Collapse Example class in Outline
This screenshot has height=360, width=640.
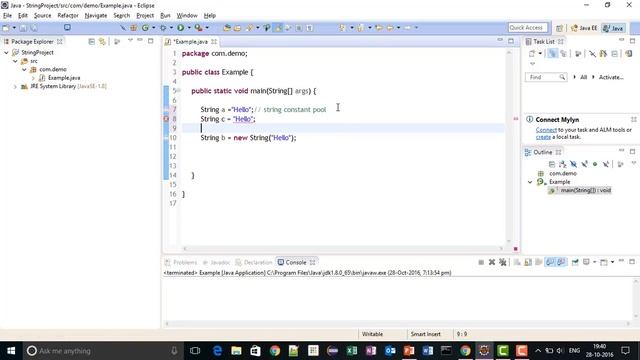pos(530,182)
